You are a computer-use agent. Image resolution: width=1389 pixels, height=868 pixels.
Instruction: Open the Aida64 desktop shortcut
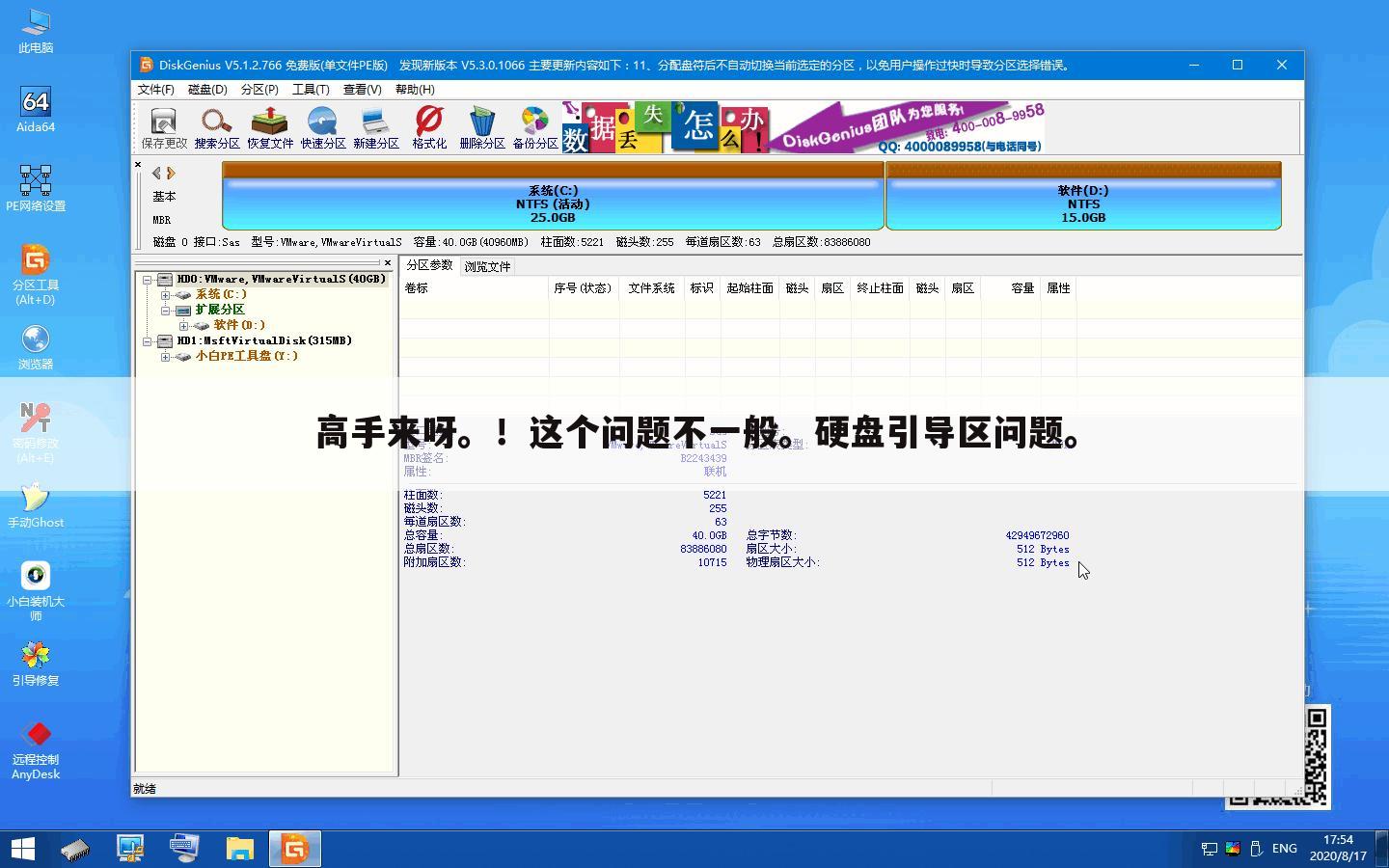coord(36,110)
